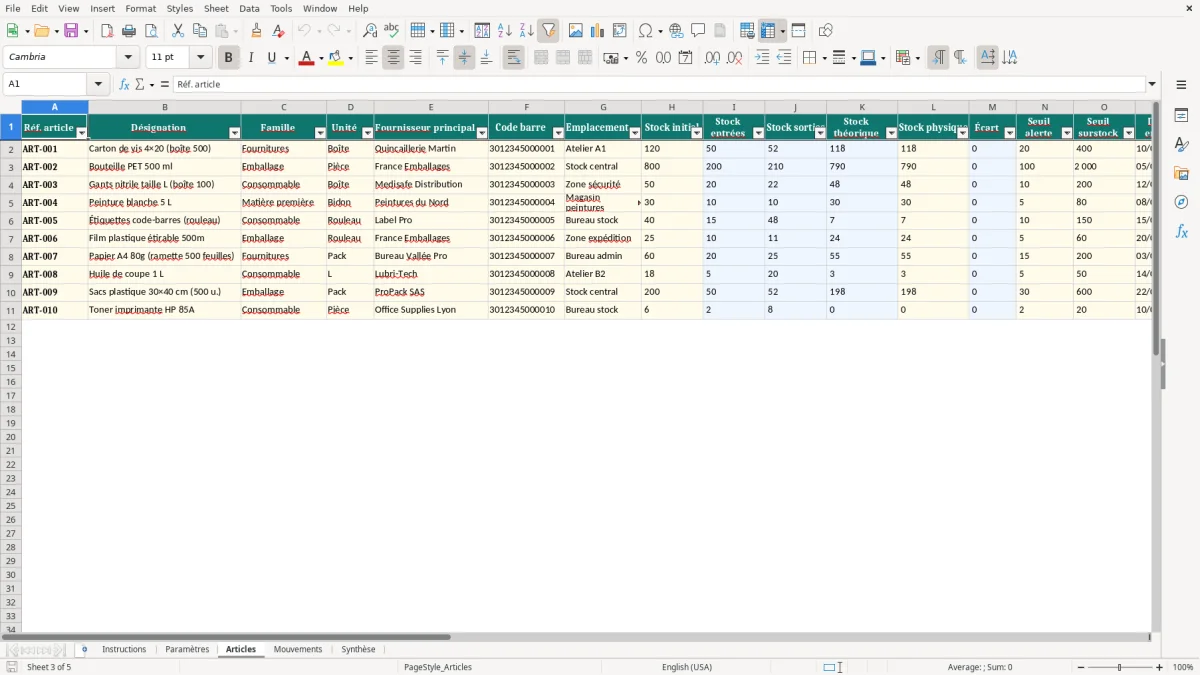Open the Properties deck in the sidebar
This screenshot has height=675, width=1200.
click(x=1181, y=116)
